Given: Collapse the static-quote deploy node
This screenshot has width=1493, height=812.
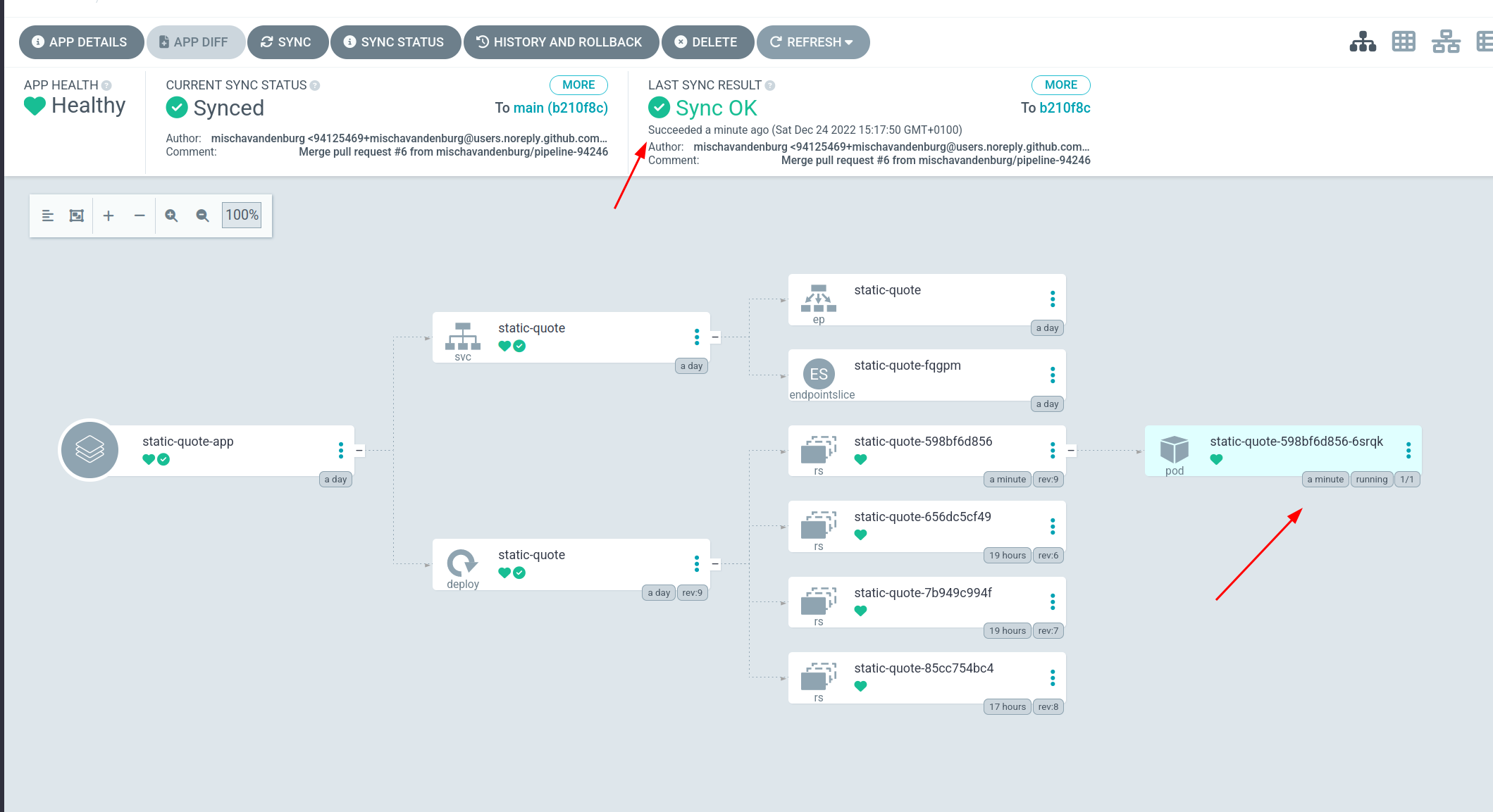Looking at the screenshot, I should click(x=715, y=563).
